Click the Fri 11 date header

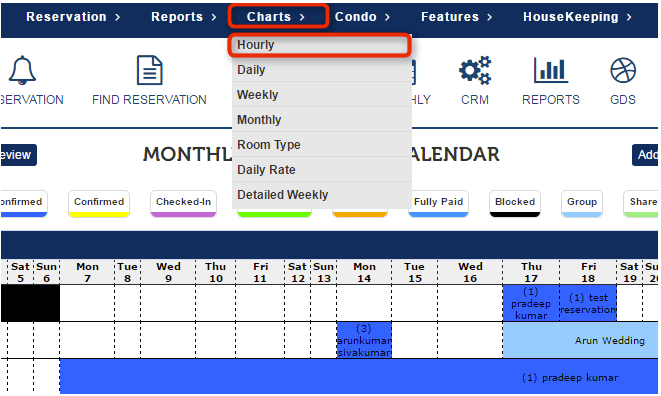261,272
